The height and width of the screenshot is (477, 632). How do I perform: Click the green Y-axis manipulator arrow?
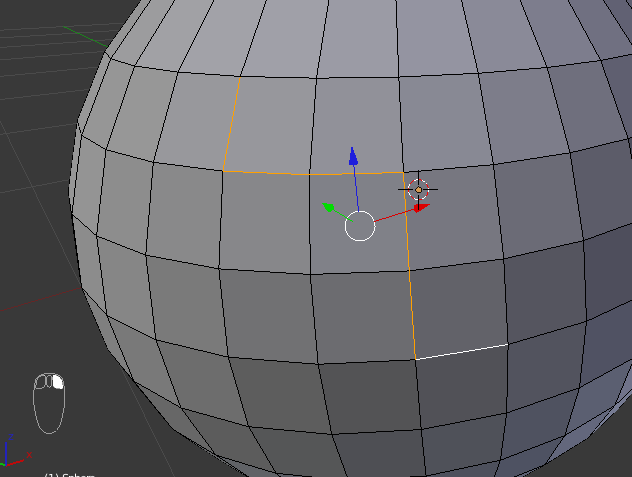coord(328,207)
